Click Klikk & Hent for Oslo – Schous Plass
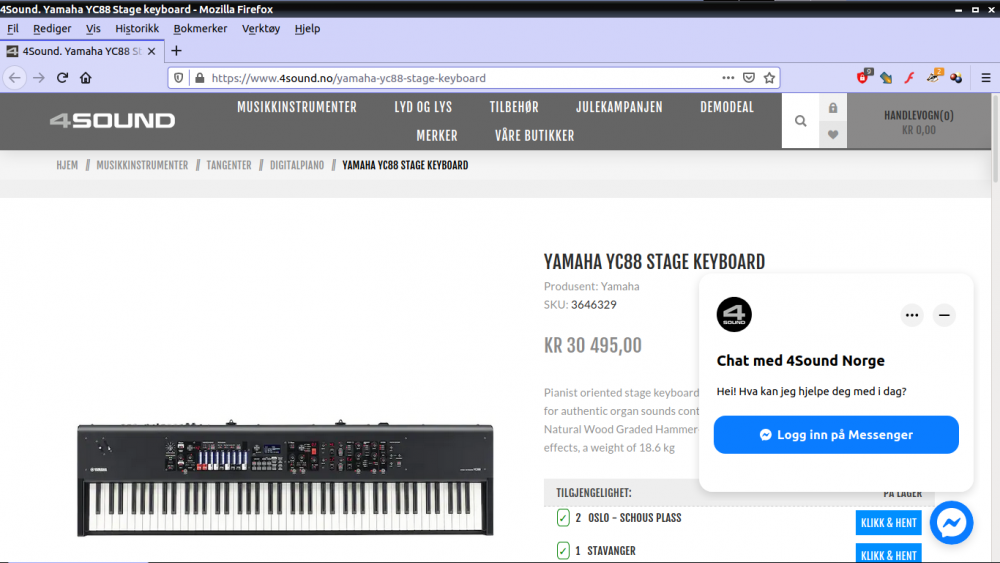The image size is (1000, 563). [x=888, y=523]
